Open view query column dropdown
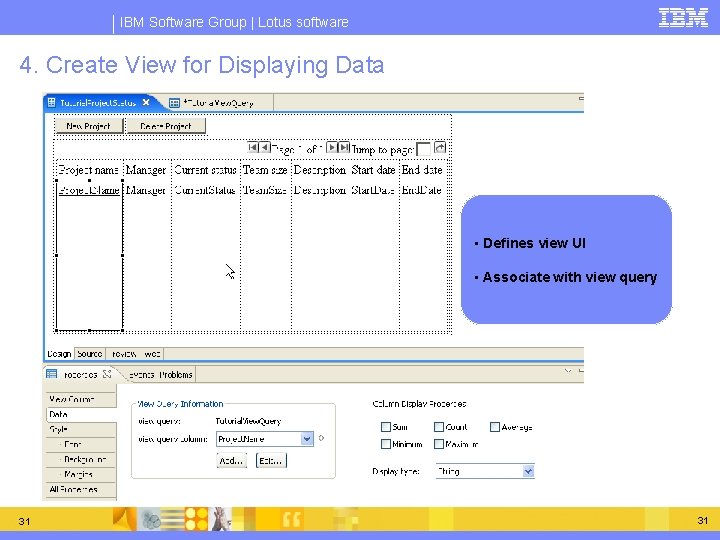 tap(307, 439)
